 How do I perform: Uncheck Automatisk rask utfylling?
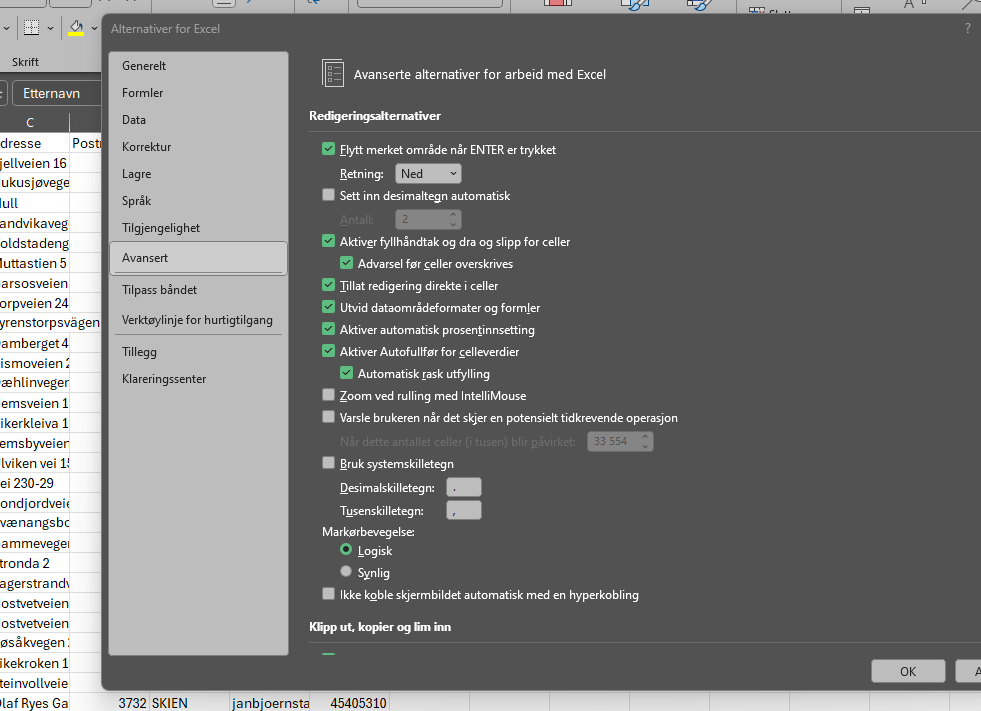click(x=346, y=373)
